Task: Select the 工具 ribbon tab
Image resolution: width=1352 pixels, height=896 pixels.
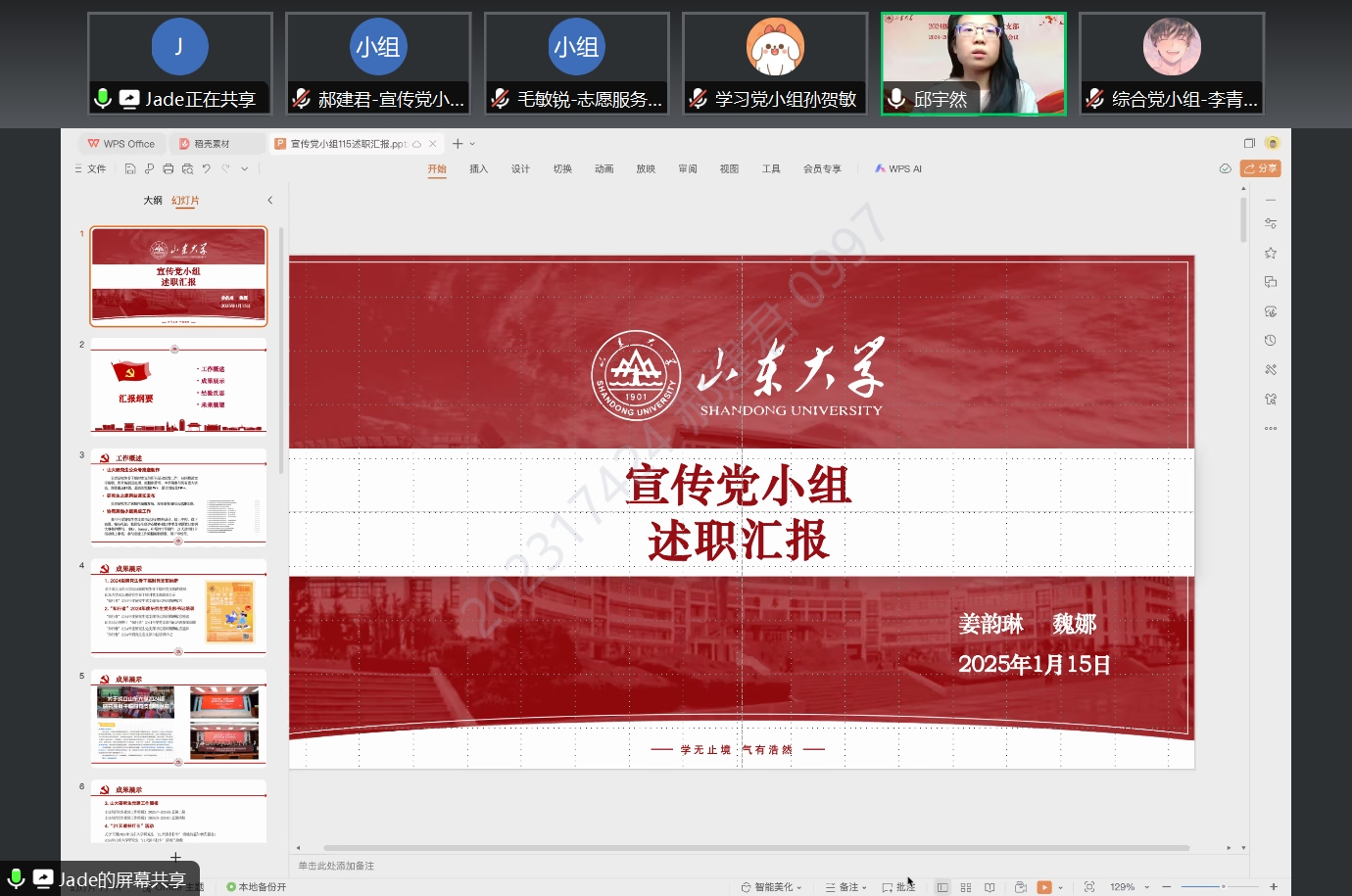Action: click(771, 168)
